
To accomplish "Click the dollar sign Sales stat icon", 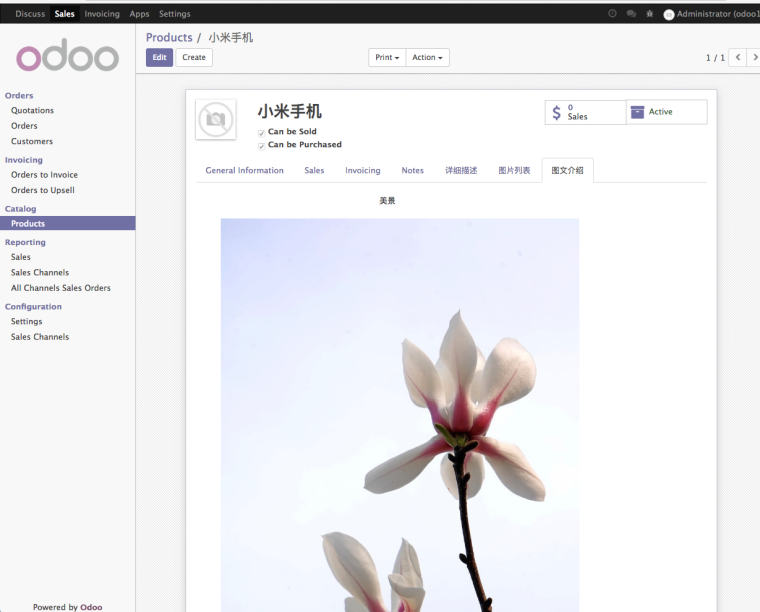I will (556, 112).
